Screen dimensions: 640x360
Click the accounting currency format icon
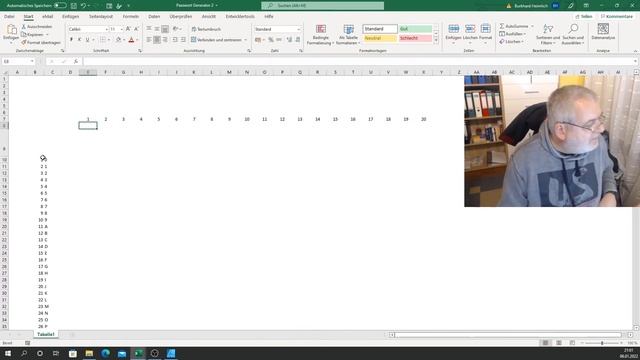(258, 40)
